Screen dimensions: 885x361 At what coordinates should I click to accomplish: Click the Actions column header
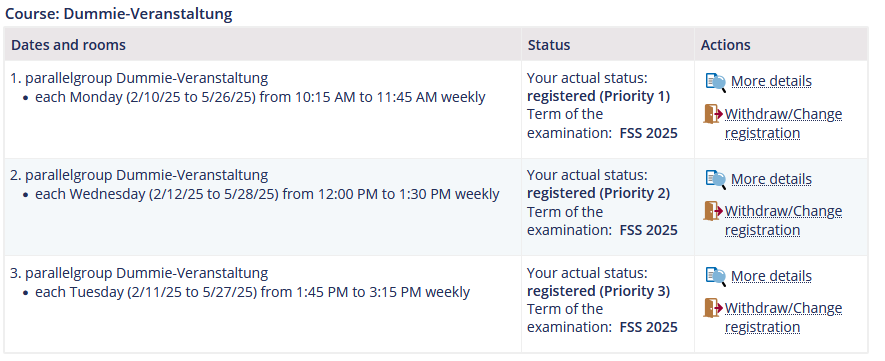tap(725, 45)
